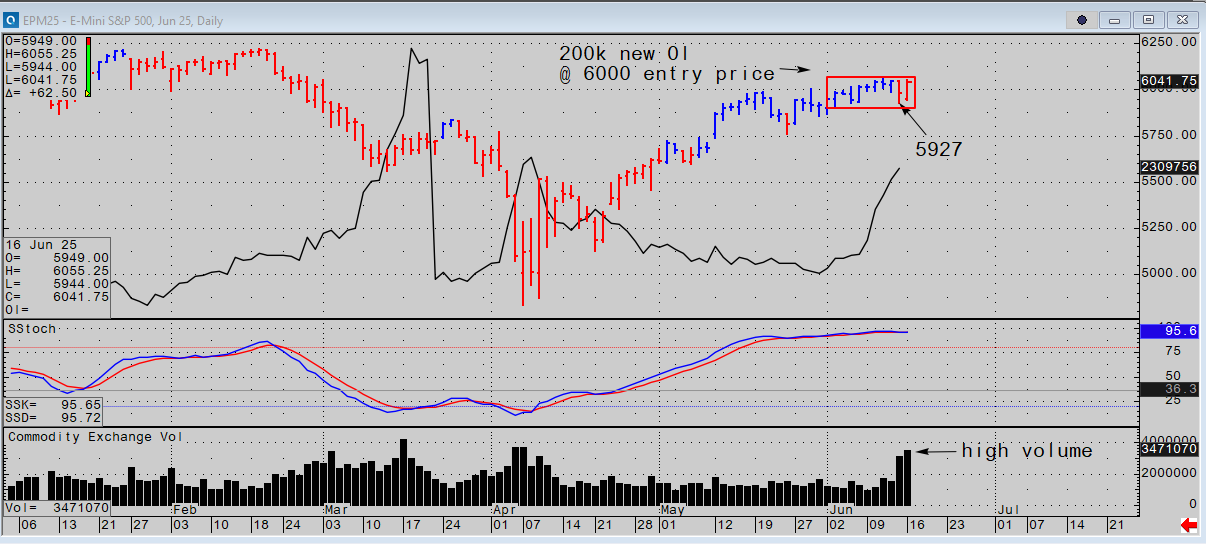The height and width of the screenshot is (544, 1206).
Task: Click the C= 6041.75 cursor close value
Action: [x=56, y=297]
